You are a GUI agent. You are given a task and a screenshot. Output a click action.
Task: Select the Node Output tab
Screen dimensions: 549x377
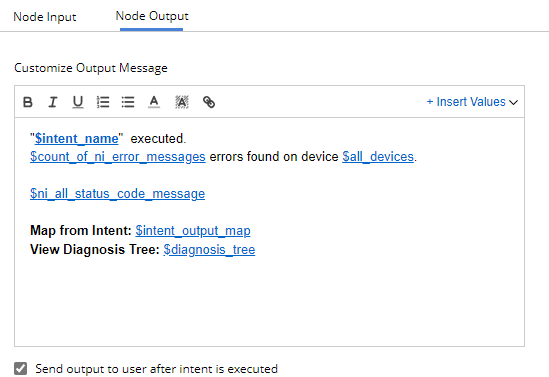(x=152, y=16)
